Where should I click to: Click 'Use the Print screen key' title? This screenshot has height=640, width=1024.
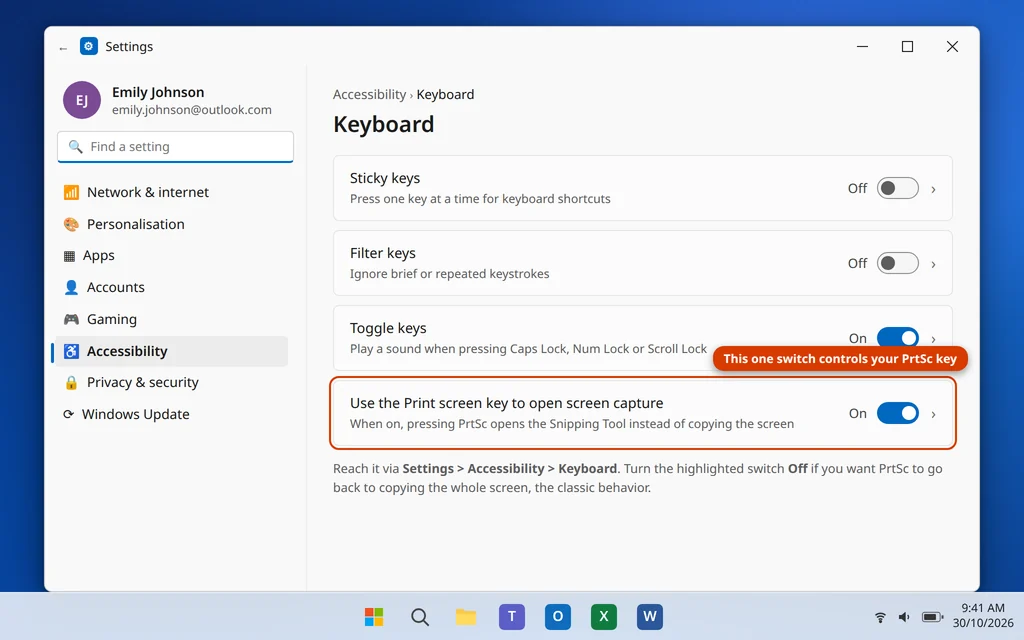click(507, 404)
